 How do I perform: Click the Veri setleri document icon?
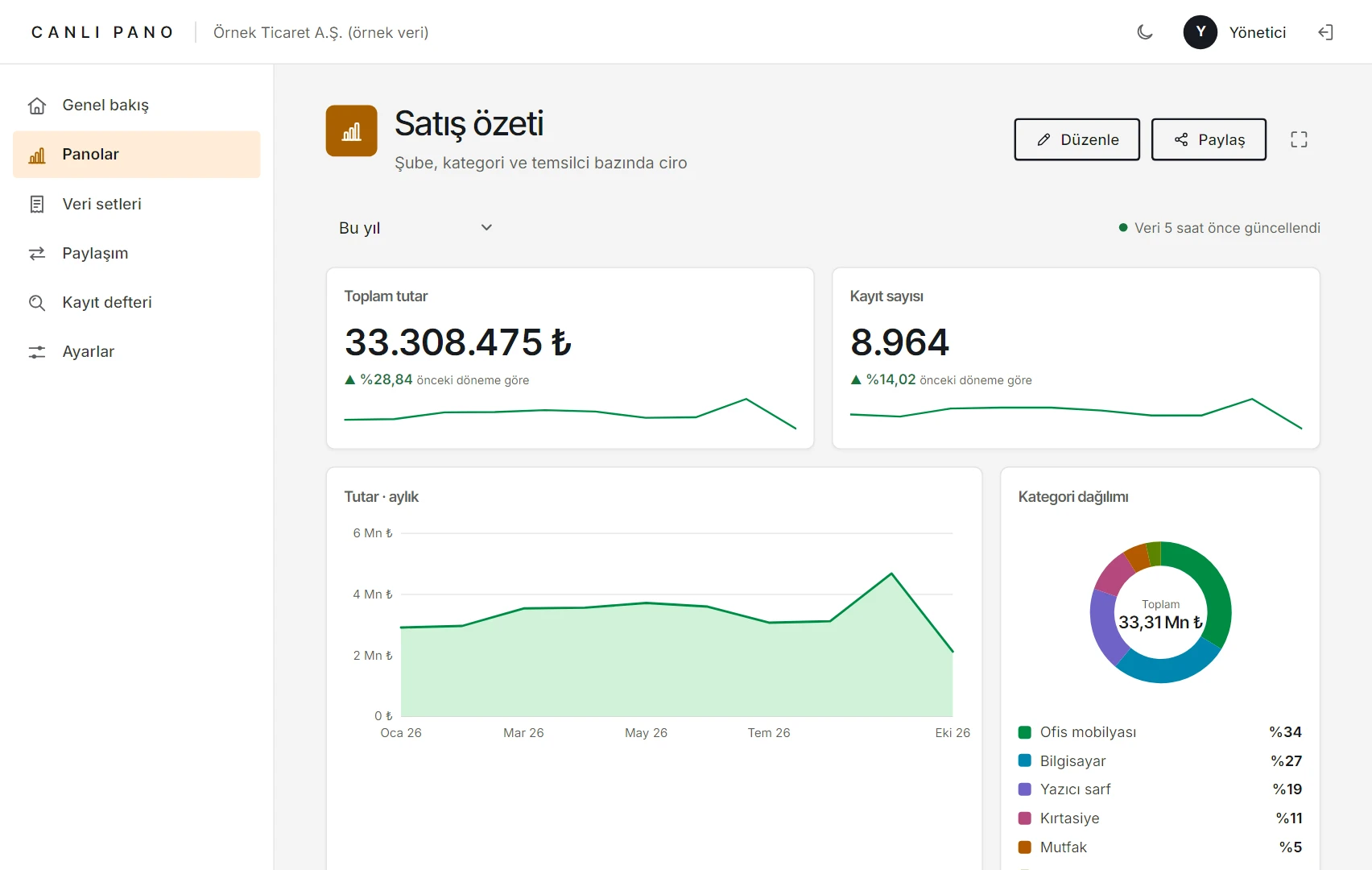[x=37, y=204]
